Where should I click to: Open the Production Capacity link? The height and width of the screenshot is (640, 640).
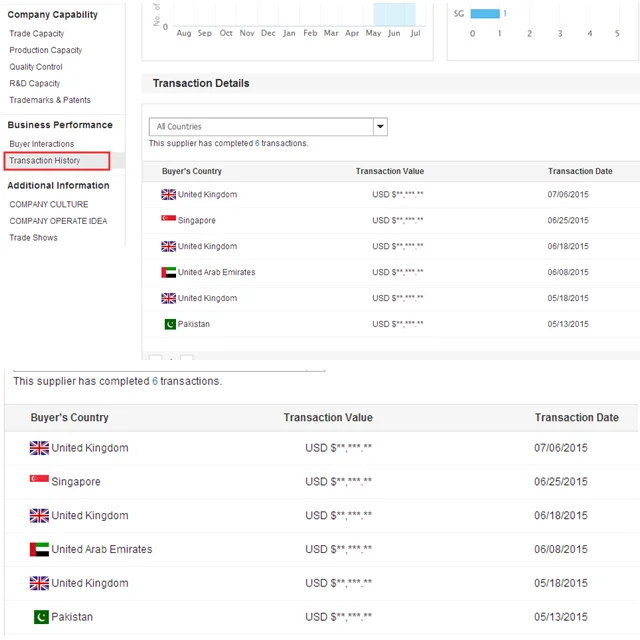[x=46, y=50]
